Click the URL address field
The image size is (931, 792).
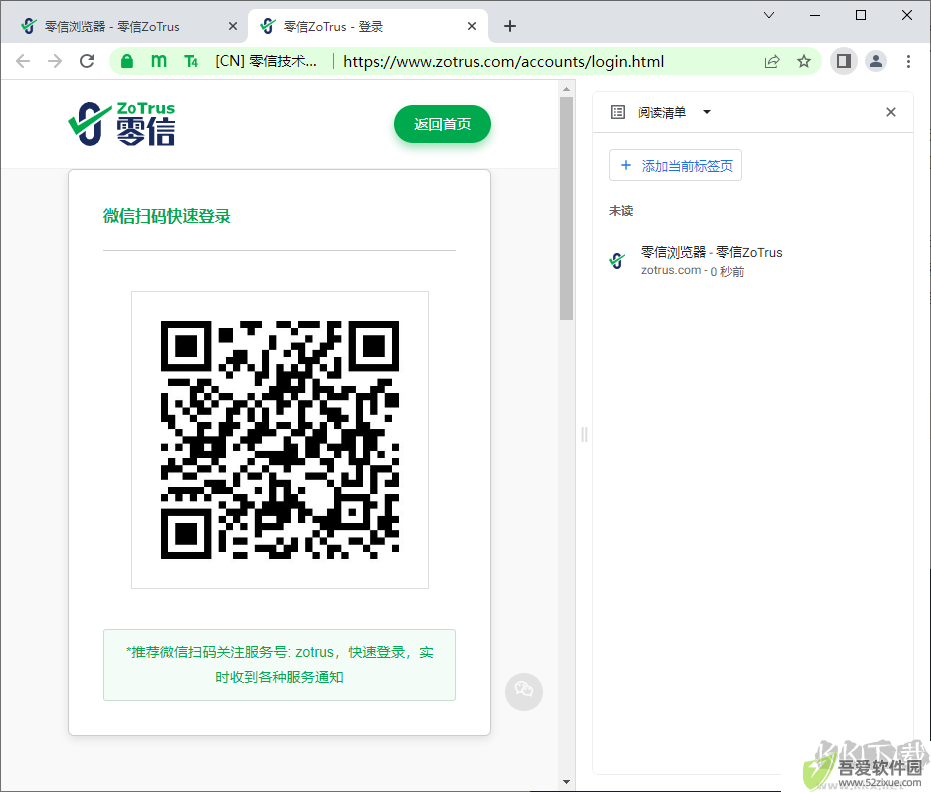[504, 61]
